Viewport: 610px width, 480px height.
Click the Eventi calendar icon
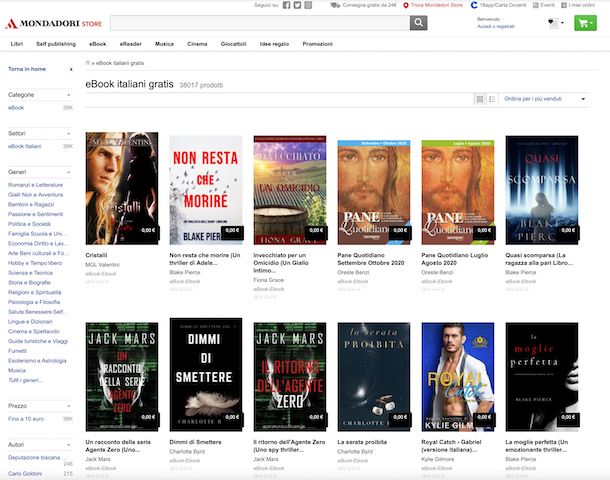click(536, 5)
